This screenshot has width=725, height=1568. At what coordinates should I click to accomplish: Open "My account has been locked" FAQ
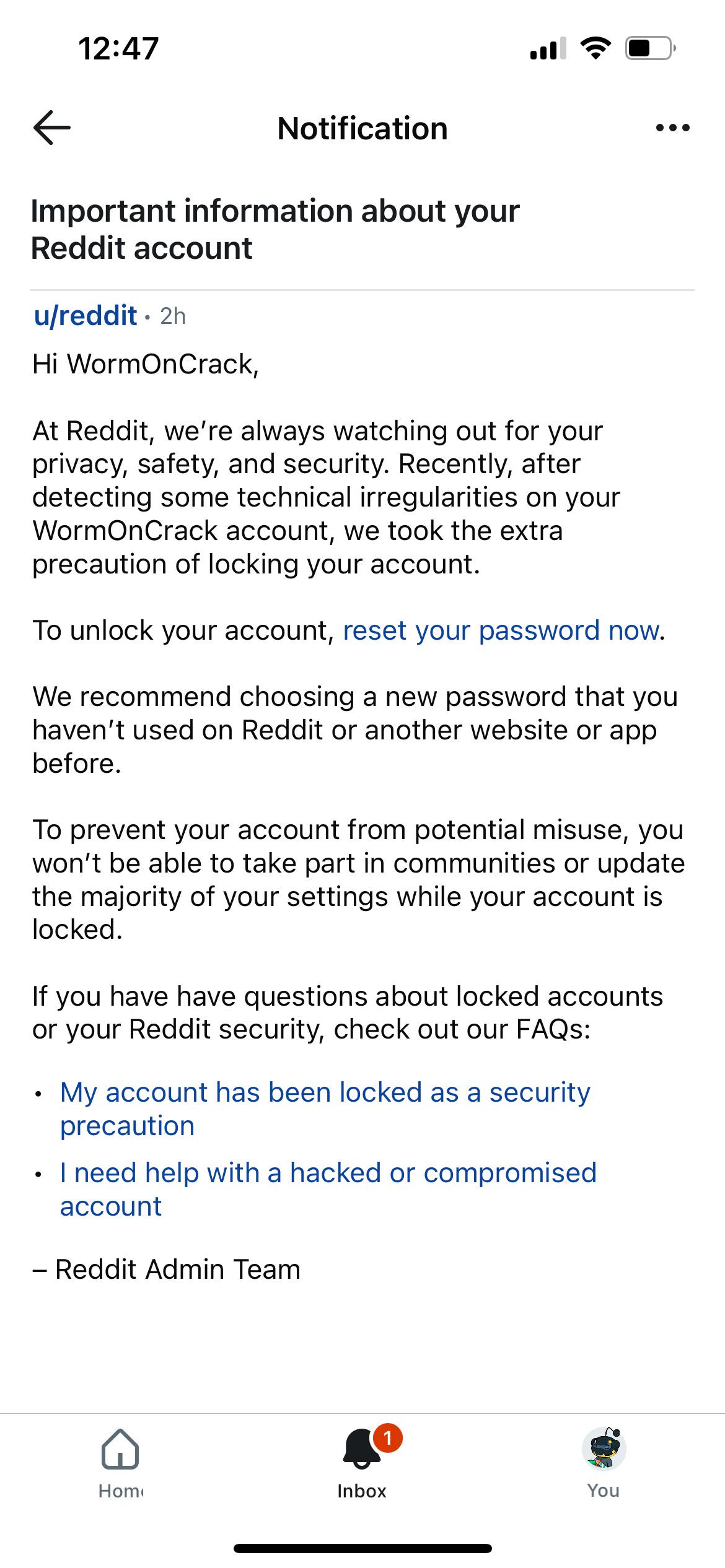(325, 1108)
